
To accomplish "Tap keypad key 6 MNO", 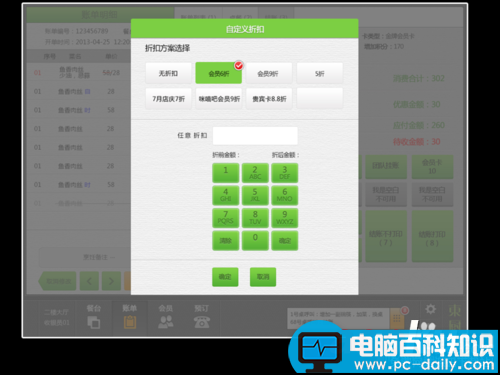I will tap(284, 195).
